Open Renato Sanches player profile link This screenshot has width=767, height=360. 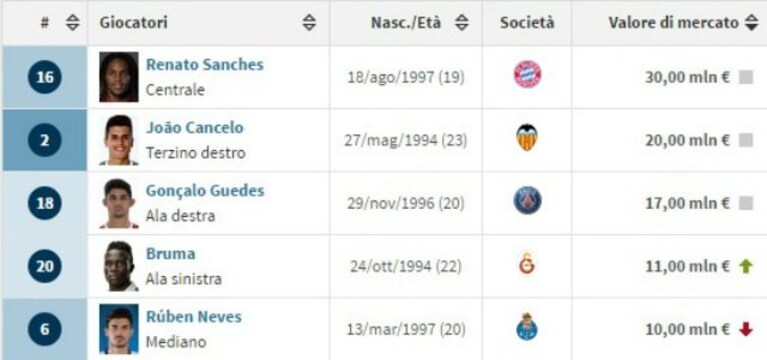tap(204, 65)
